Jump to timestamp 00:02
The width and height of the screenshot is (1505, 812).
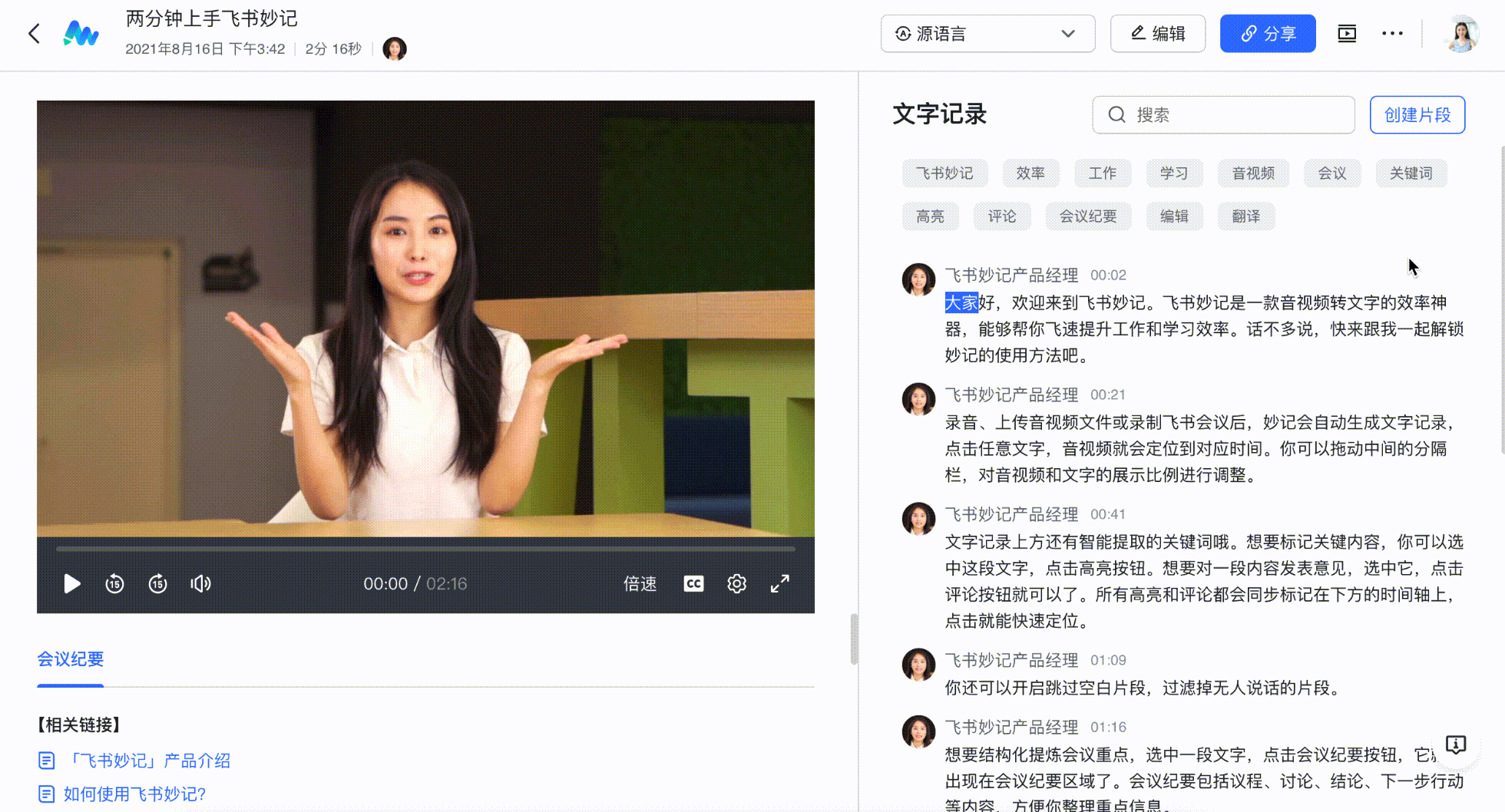tap(1108, 275)
